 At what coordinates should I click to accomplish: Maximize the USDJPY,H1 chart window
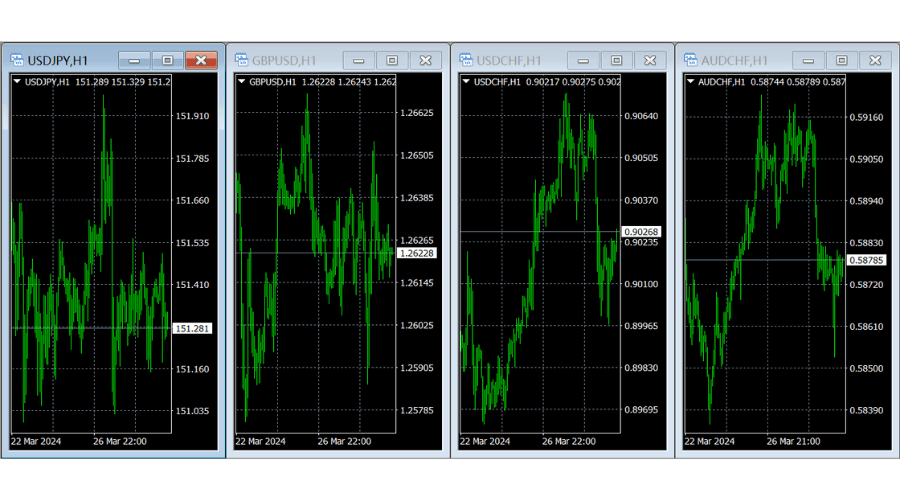(167, 61)
